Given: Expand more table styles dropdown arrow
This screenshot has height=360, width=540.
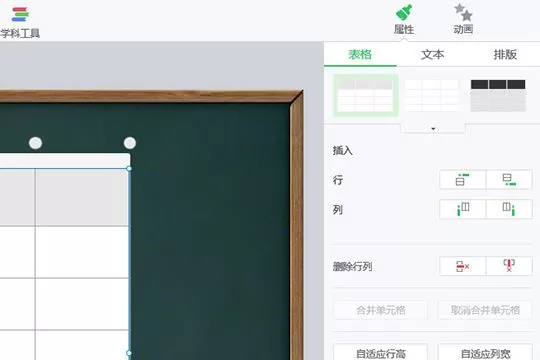Looking at the screenshot, I should tap(433, 129).
